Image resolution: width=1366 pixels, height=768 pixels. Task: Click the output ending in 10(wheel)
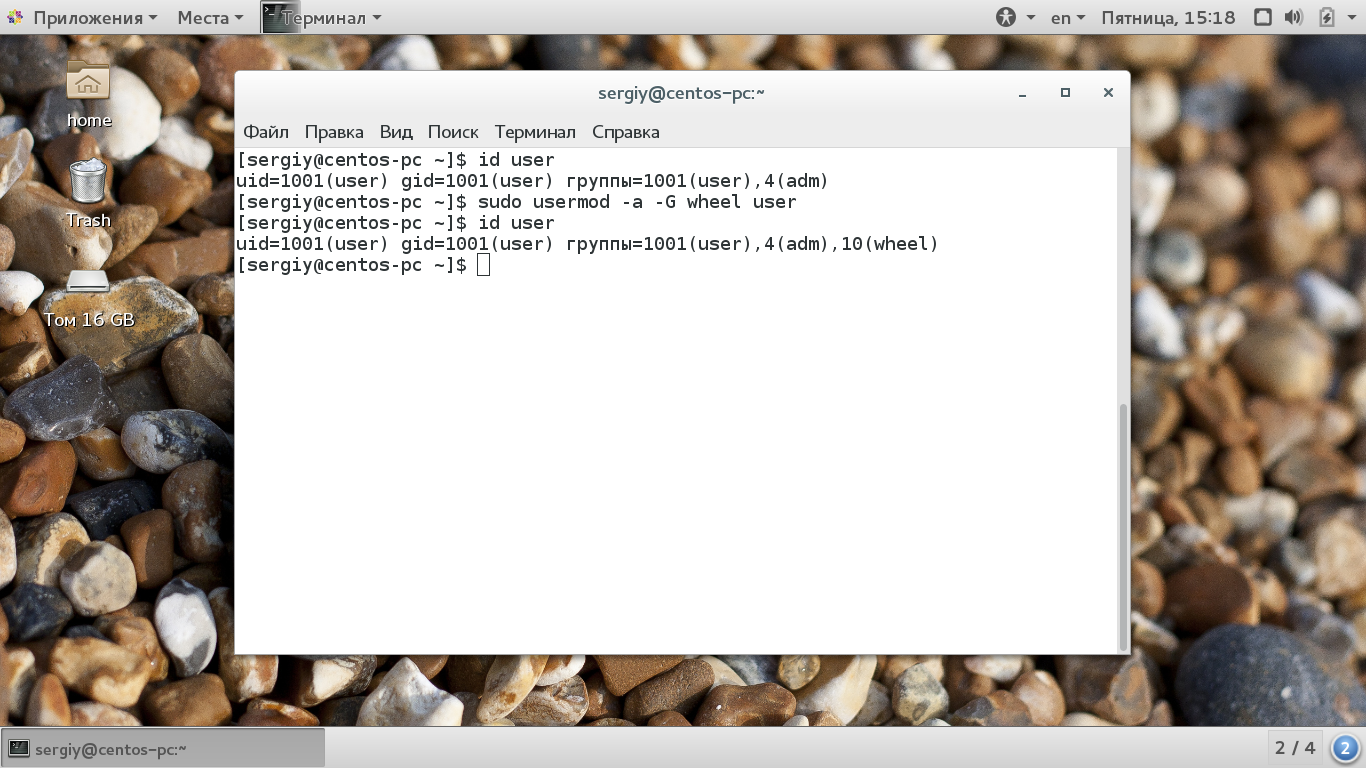coord(587,244)
